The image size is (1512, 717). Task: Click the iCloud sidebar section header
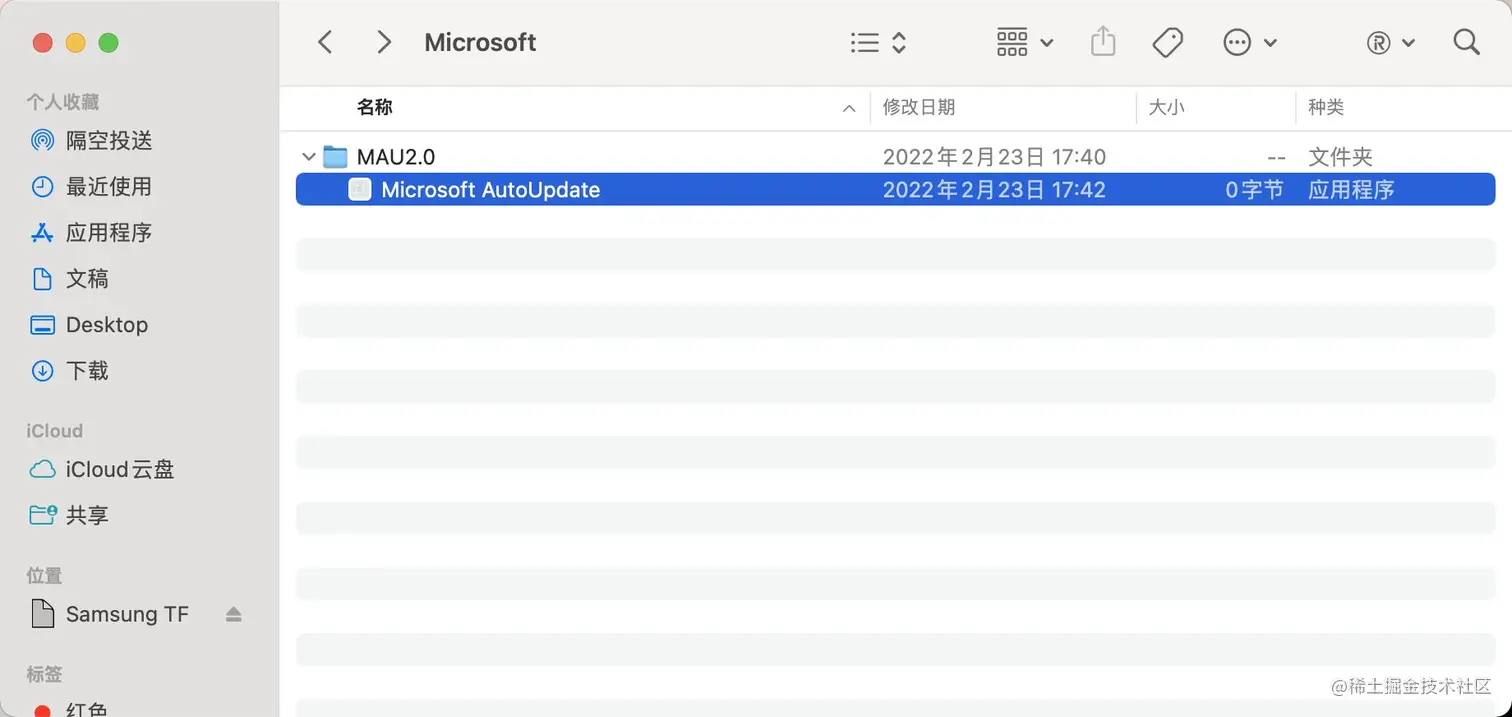click(x=54, y=431)
